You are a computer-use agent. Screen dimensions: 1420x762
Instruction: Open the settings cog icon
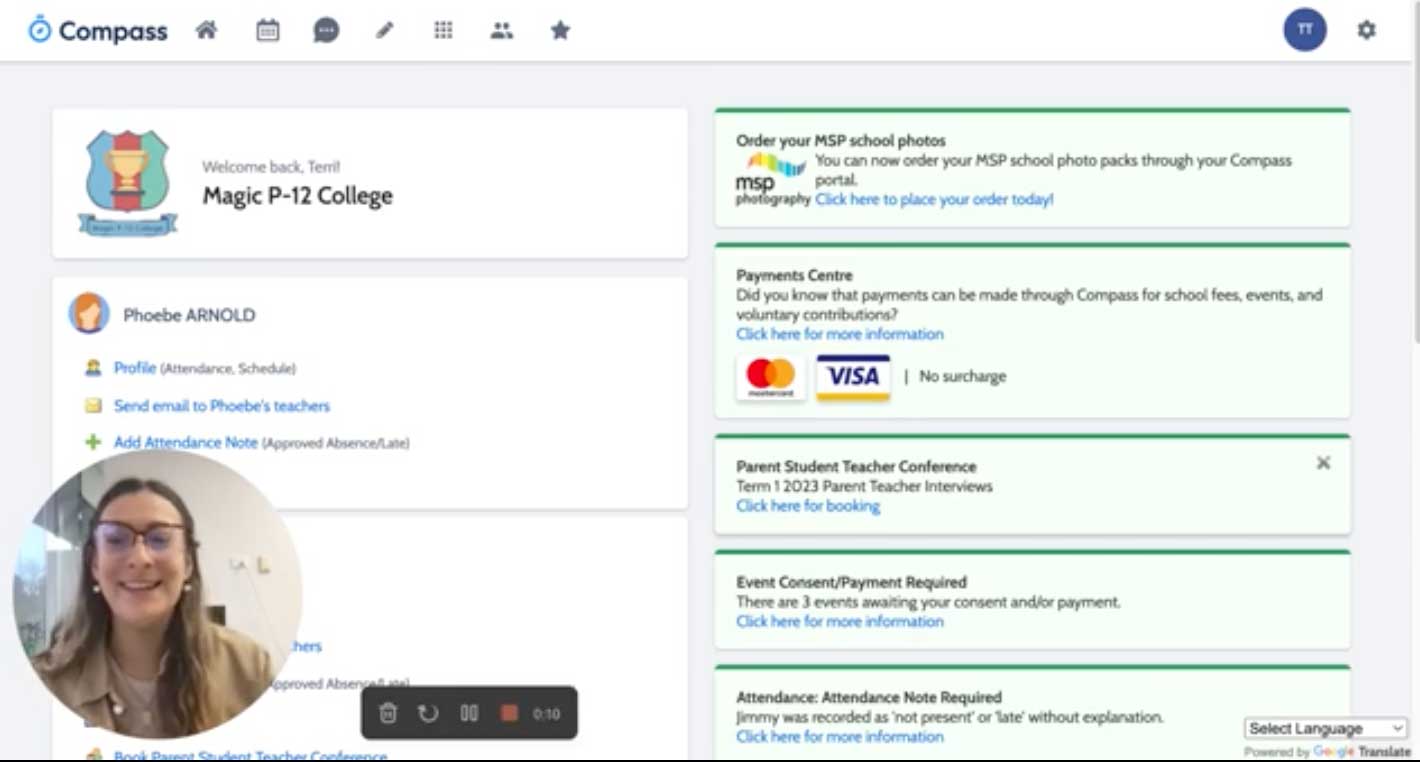point(1366,30)
